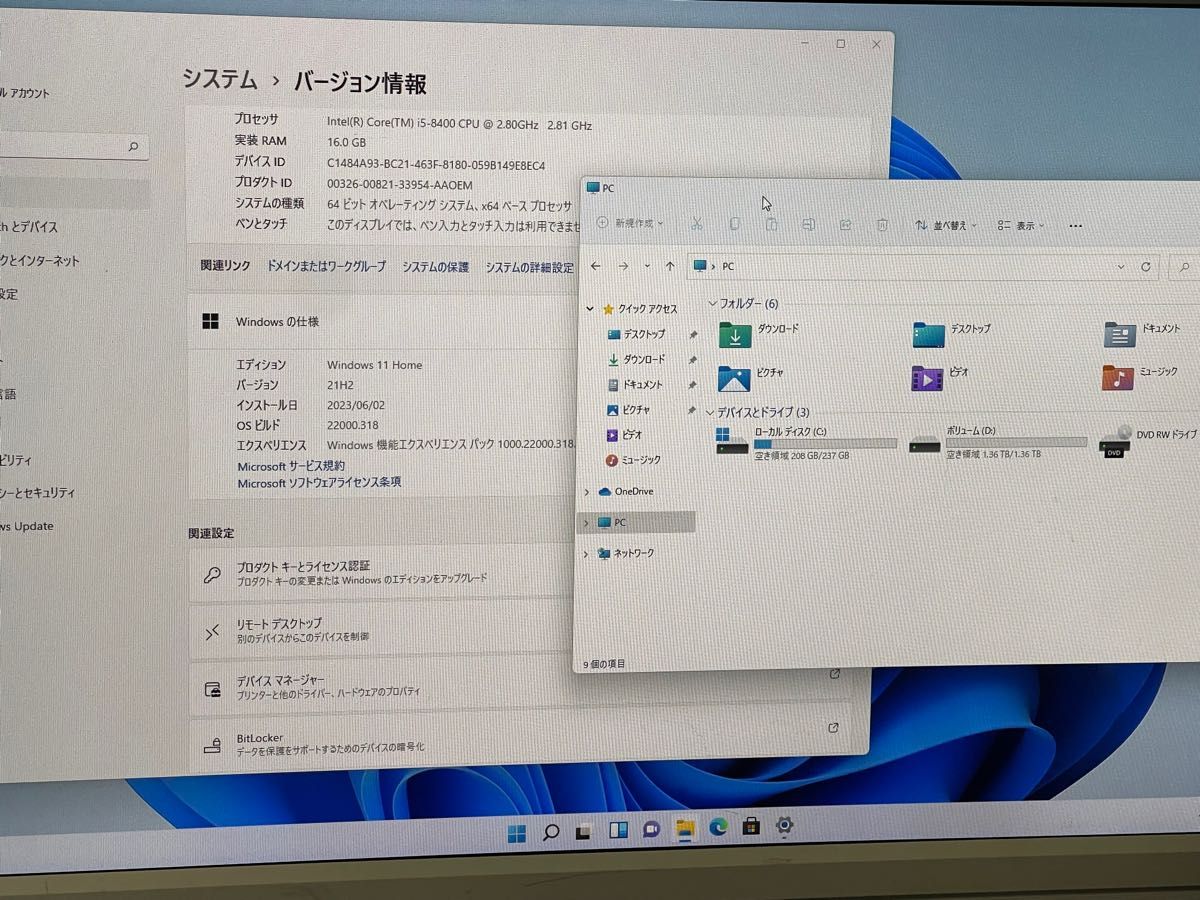Image resolution: width=1200 pixels, height=900 pixels.
Task: Select ローカル ディスク (C:) drive
Action: tap(807, 442)
